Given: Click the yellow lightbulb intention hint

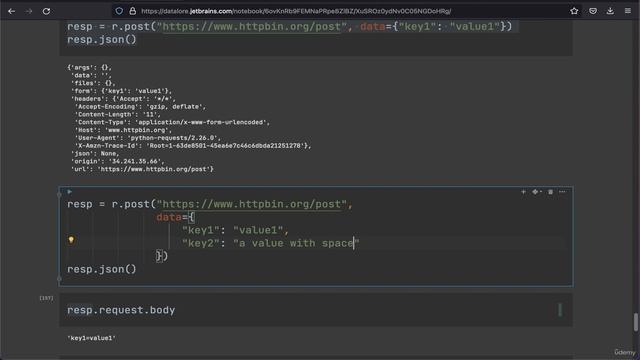Looking at the screenshot, I should pyautogui.click(x=71, y=240).
